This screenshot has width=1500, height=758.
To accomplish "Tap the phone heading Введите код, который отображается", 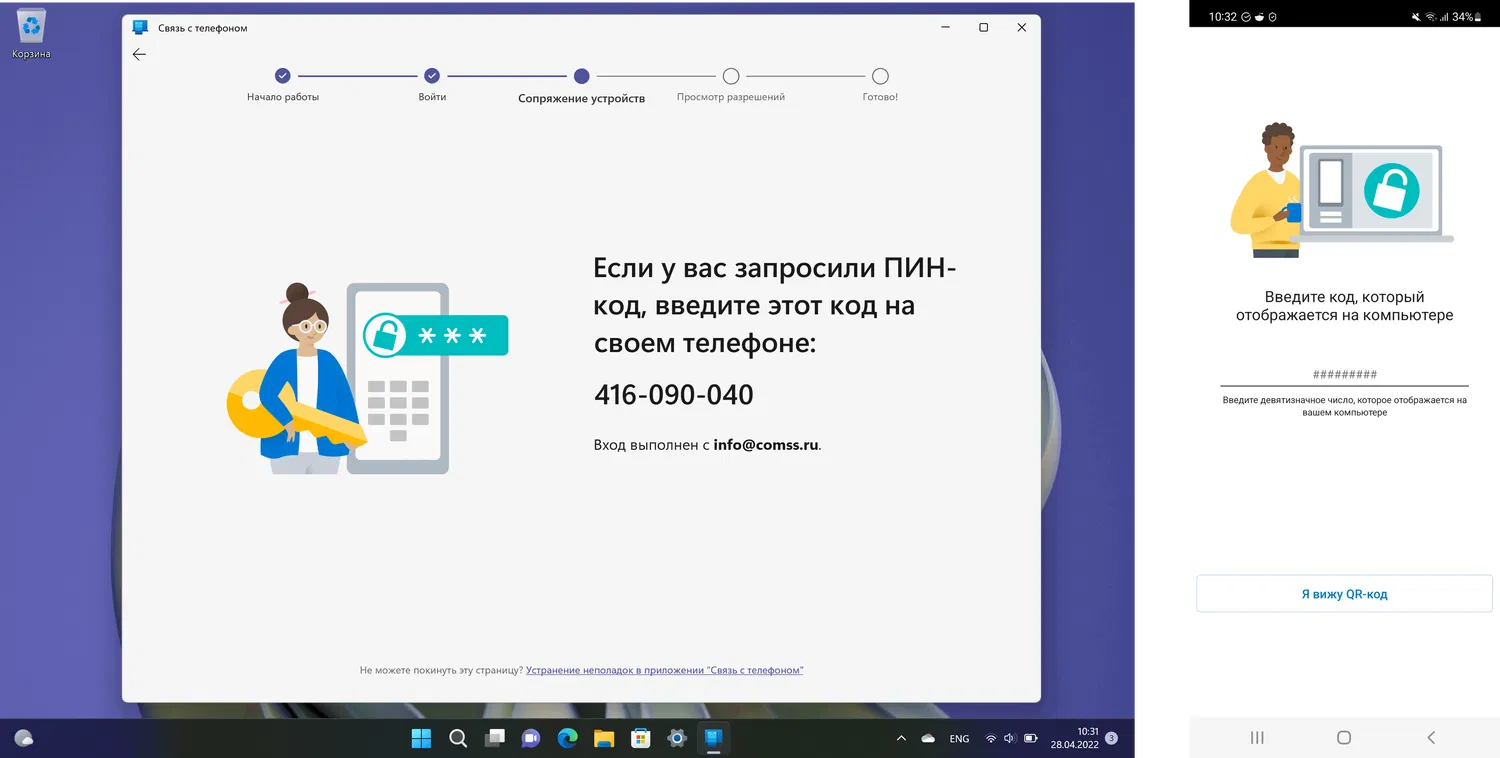I will (x=1344, y=306).
